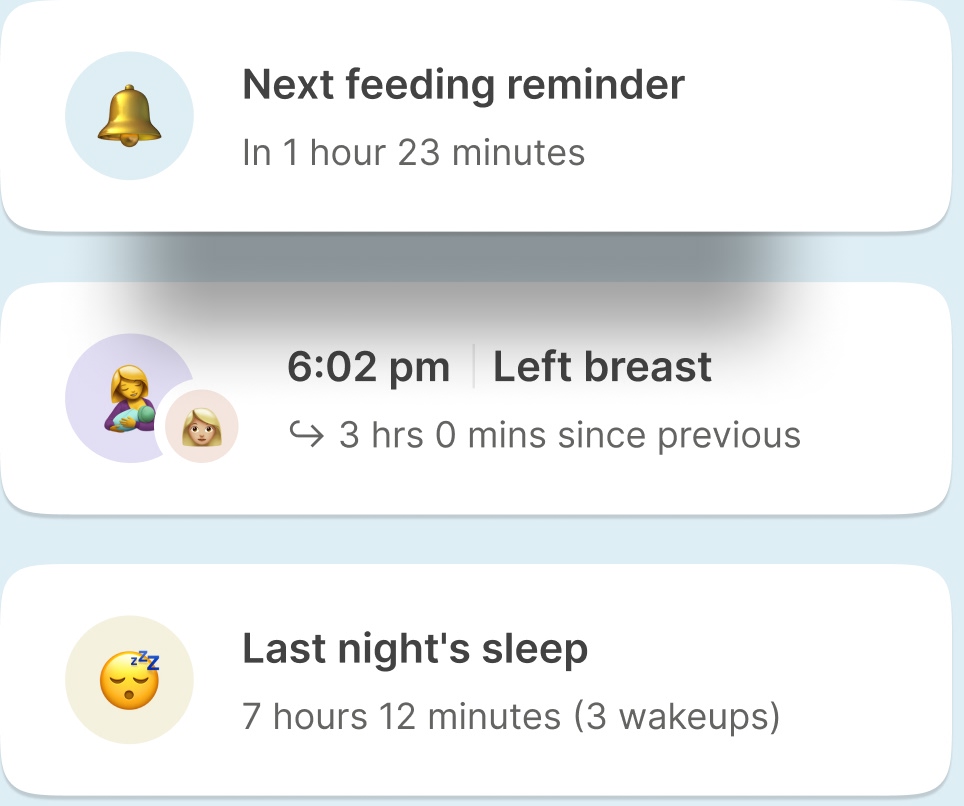Screen dimensions: 964x806
Task: Click '3 hrs 0 mins since previous' text
Action: click(569, 436)
